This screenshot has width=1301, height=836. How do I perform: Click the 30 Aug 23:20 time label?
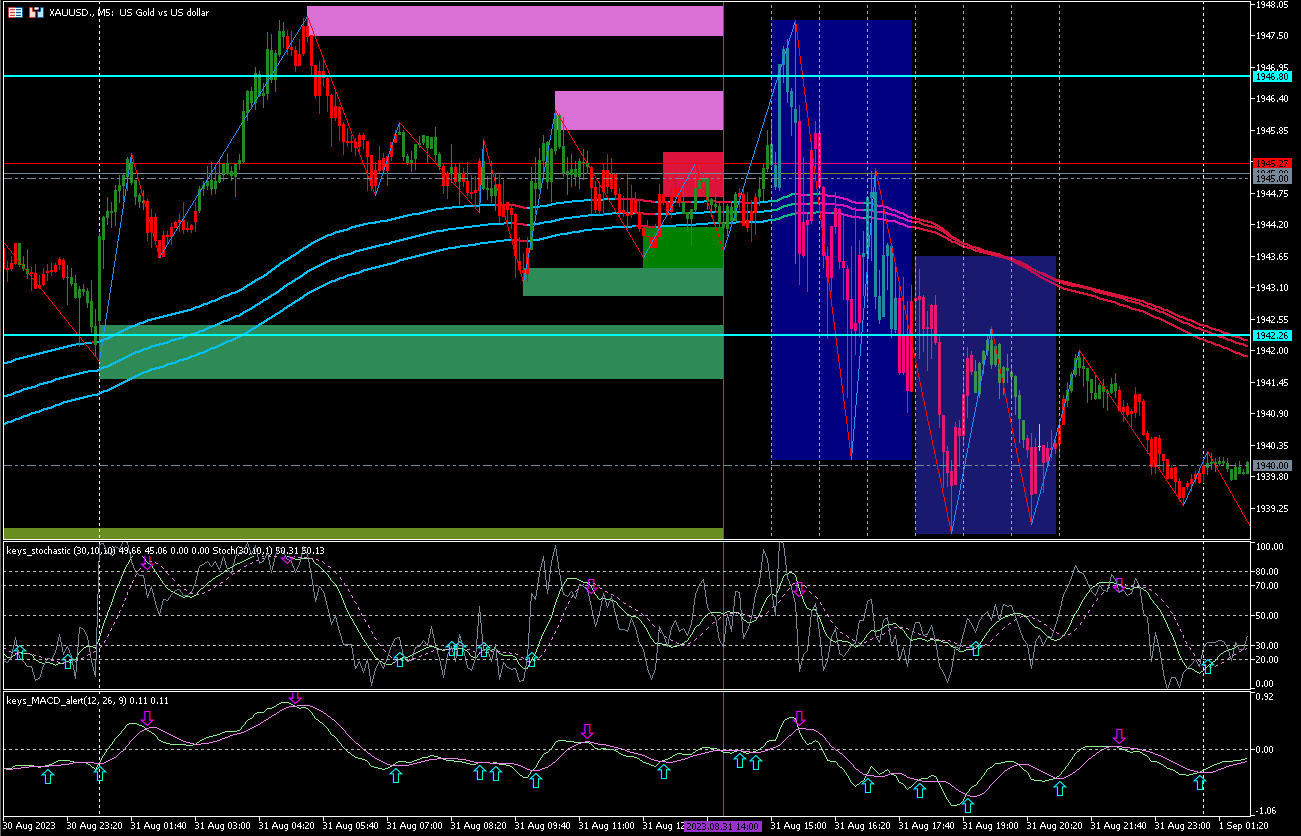click(x=95, y=827)
